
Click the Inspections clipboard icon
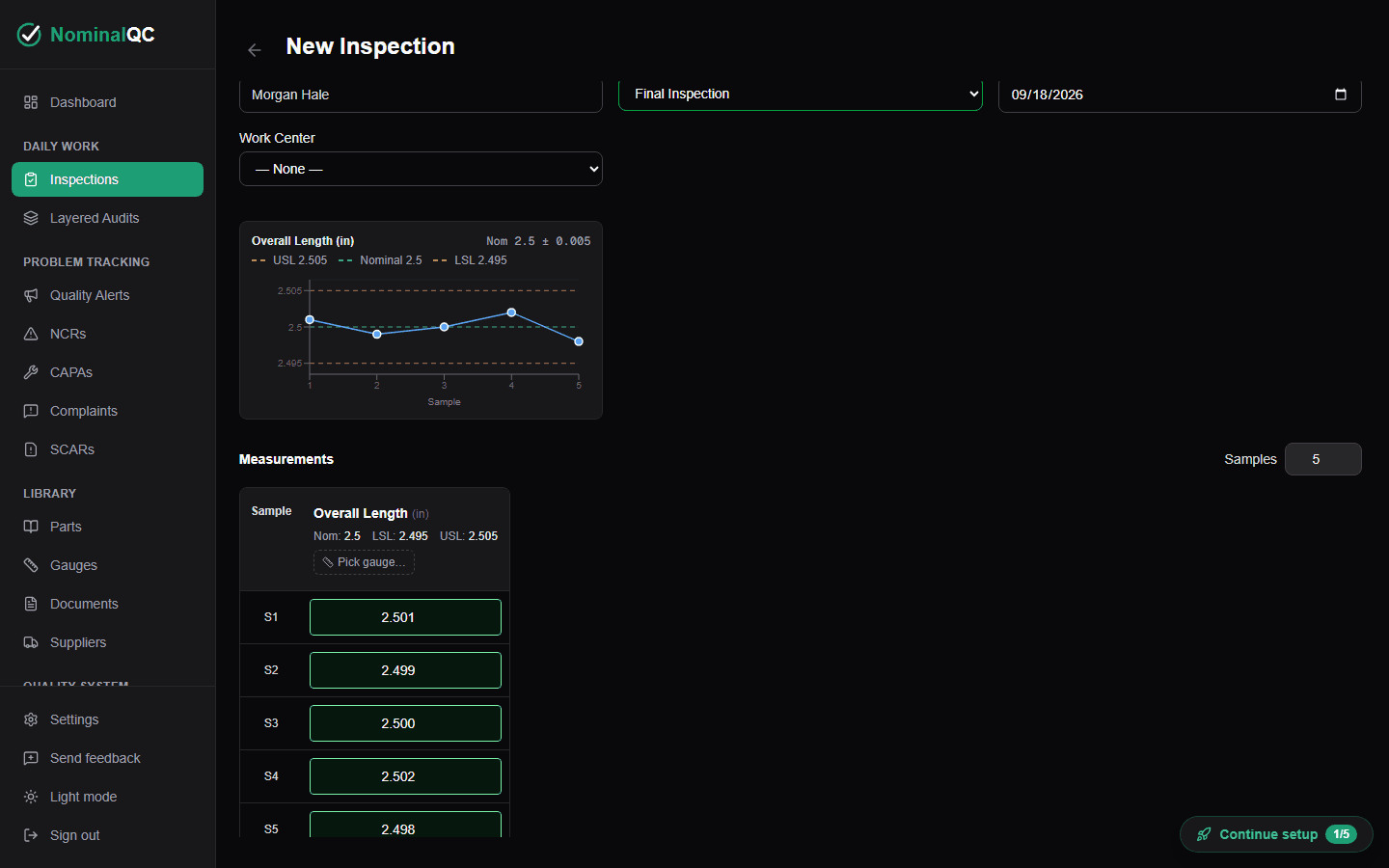(31, 179)
